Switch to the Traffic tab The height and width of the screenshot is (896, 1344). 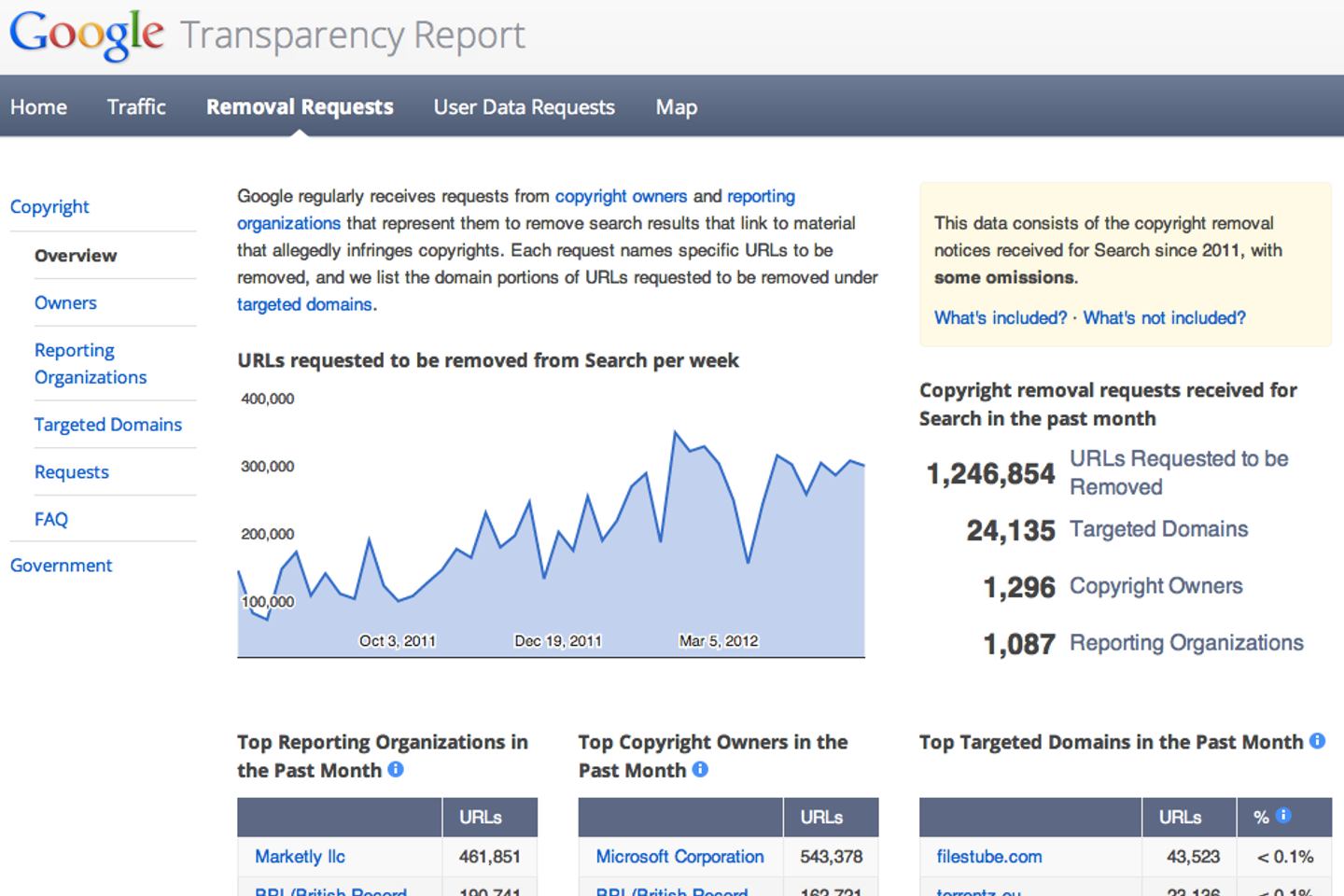136,106
